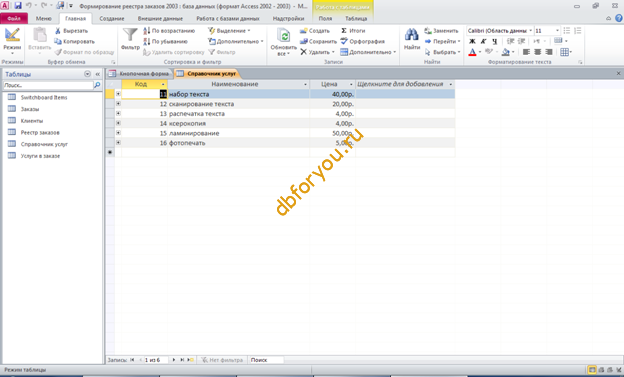624x377 pixels.
Task: Open the Цена column dropdown arrow
Action: 351,84
